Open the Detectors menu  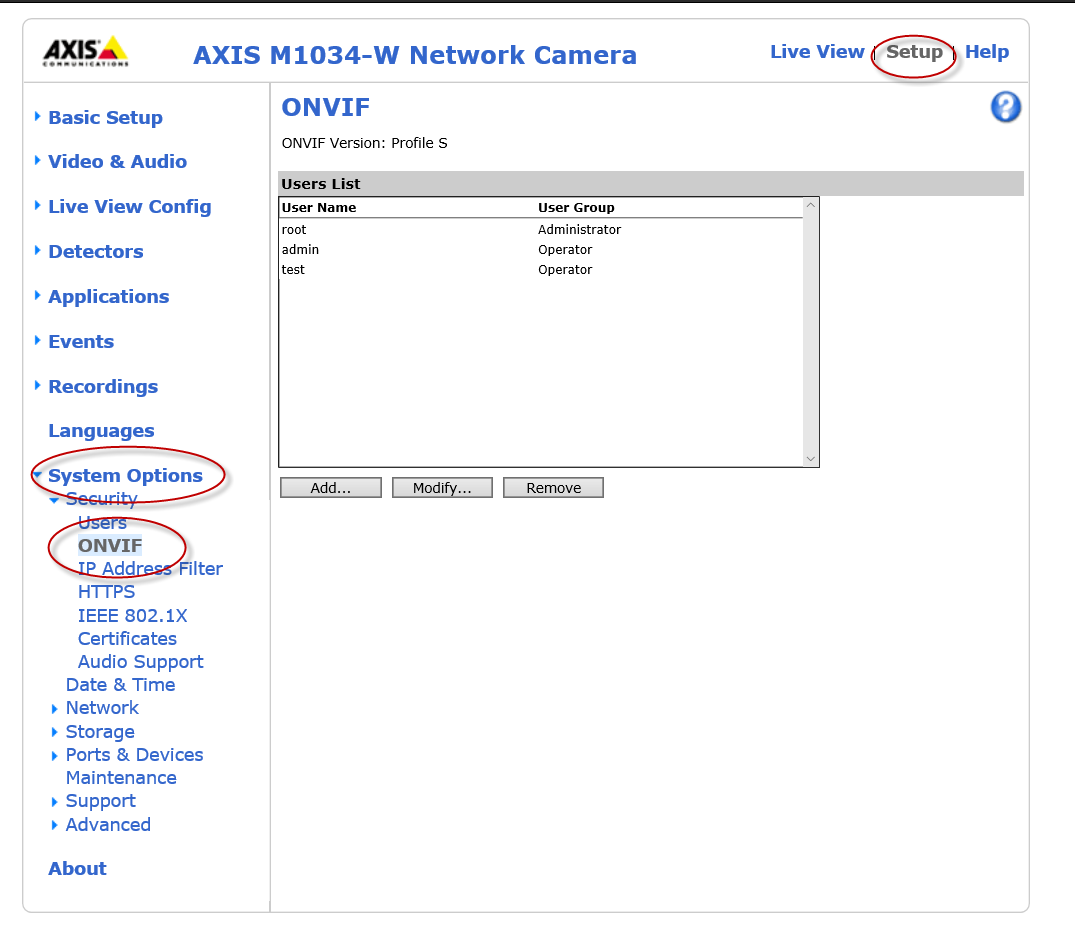pos(96,251)
